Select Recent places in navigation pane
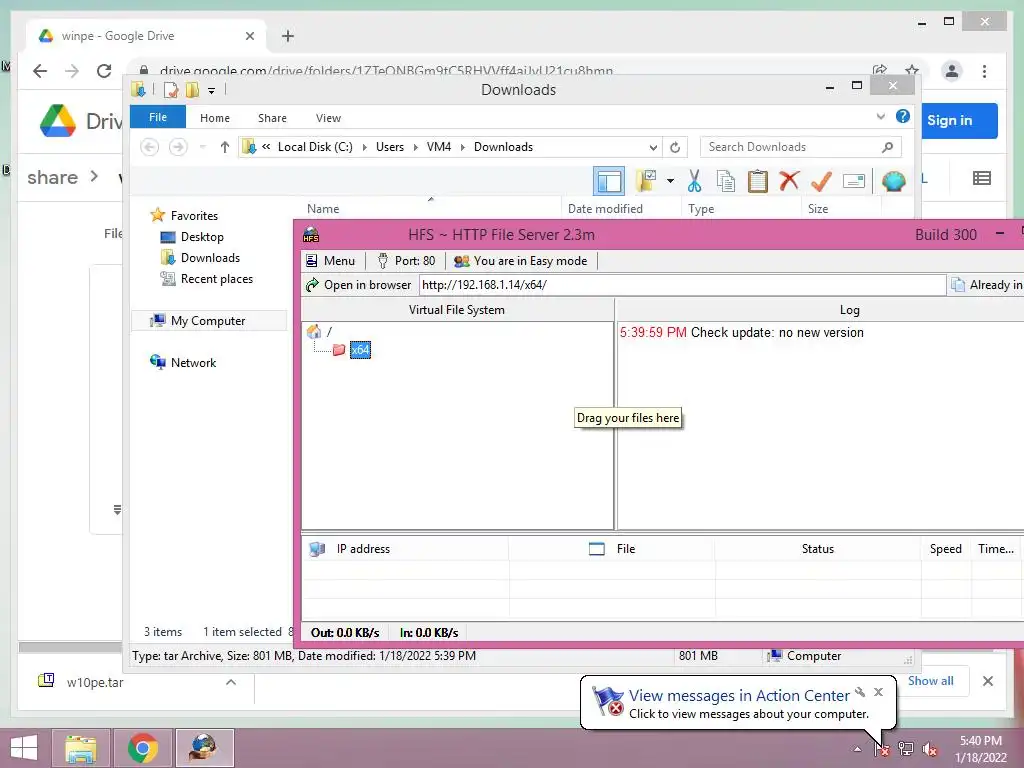Image resolution: width=1024 pixels, height=768 pixels. [x=216, y=279]
